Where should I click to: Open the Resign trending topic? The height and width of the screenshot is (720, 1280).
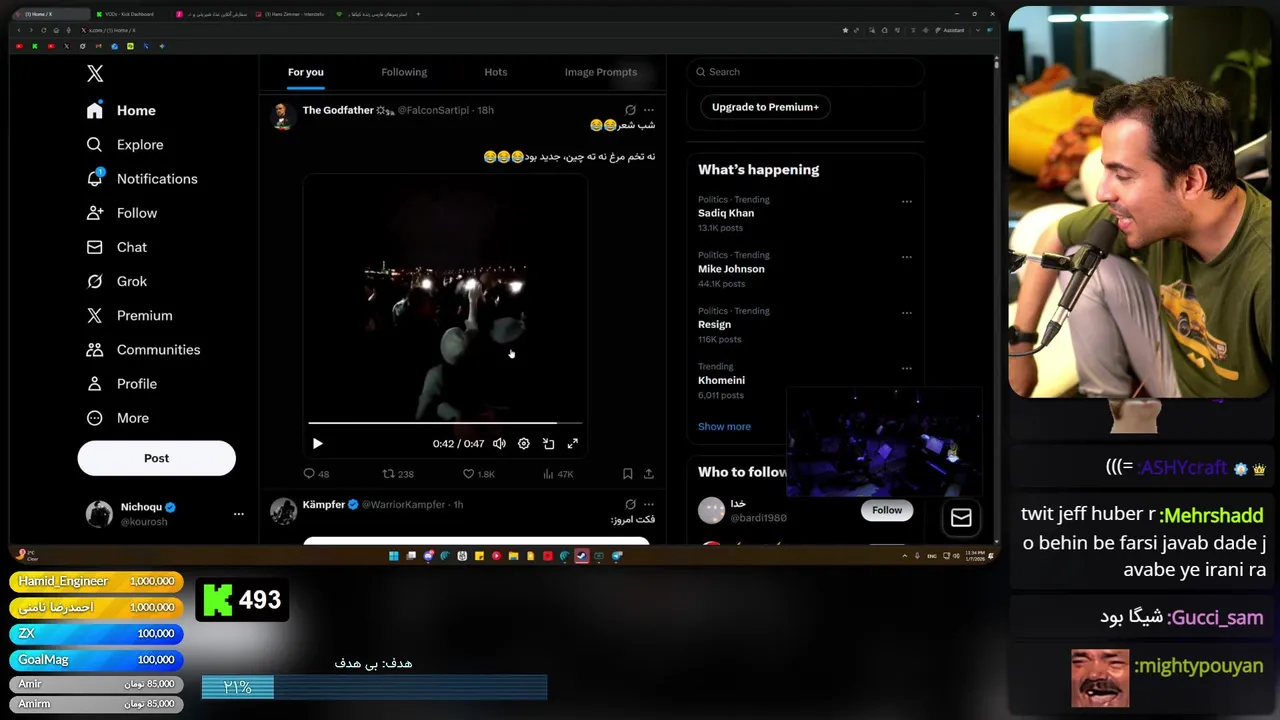coord(714,324)
